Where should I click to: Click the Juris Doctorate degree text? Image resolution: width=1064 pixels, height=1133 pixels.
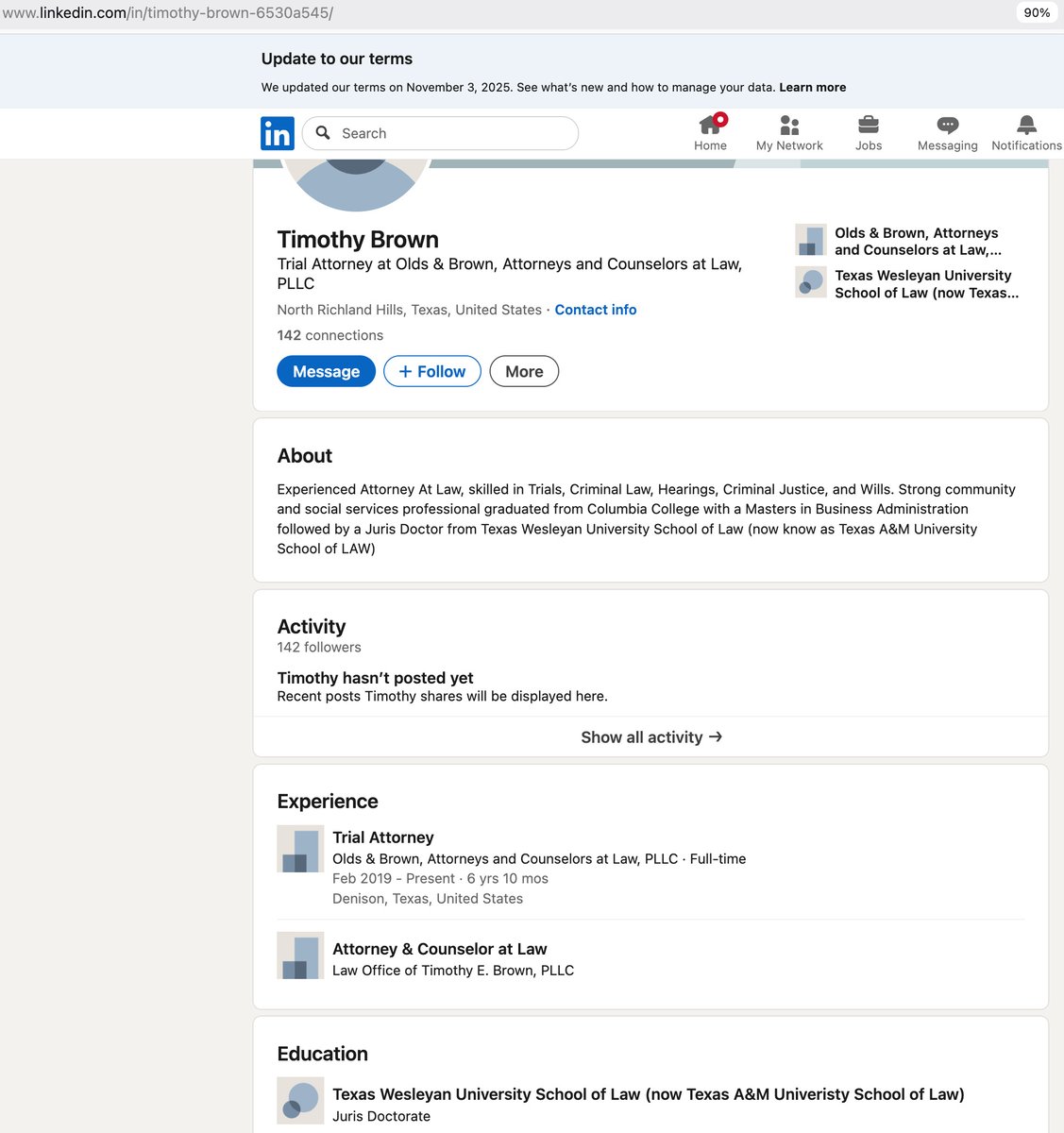click(381, 1116)
